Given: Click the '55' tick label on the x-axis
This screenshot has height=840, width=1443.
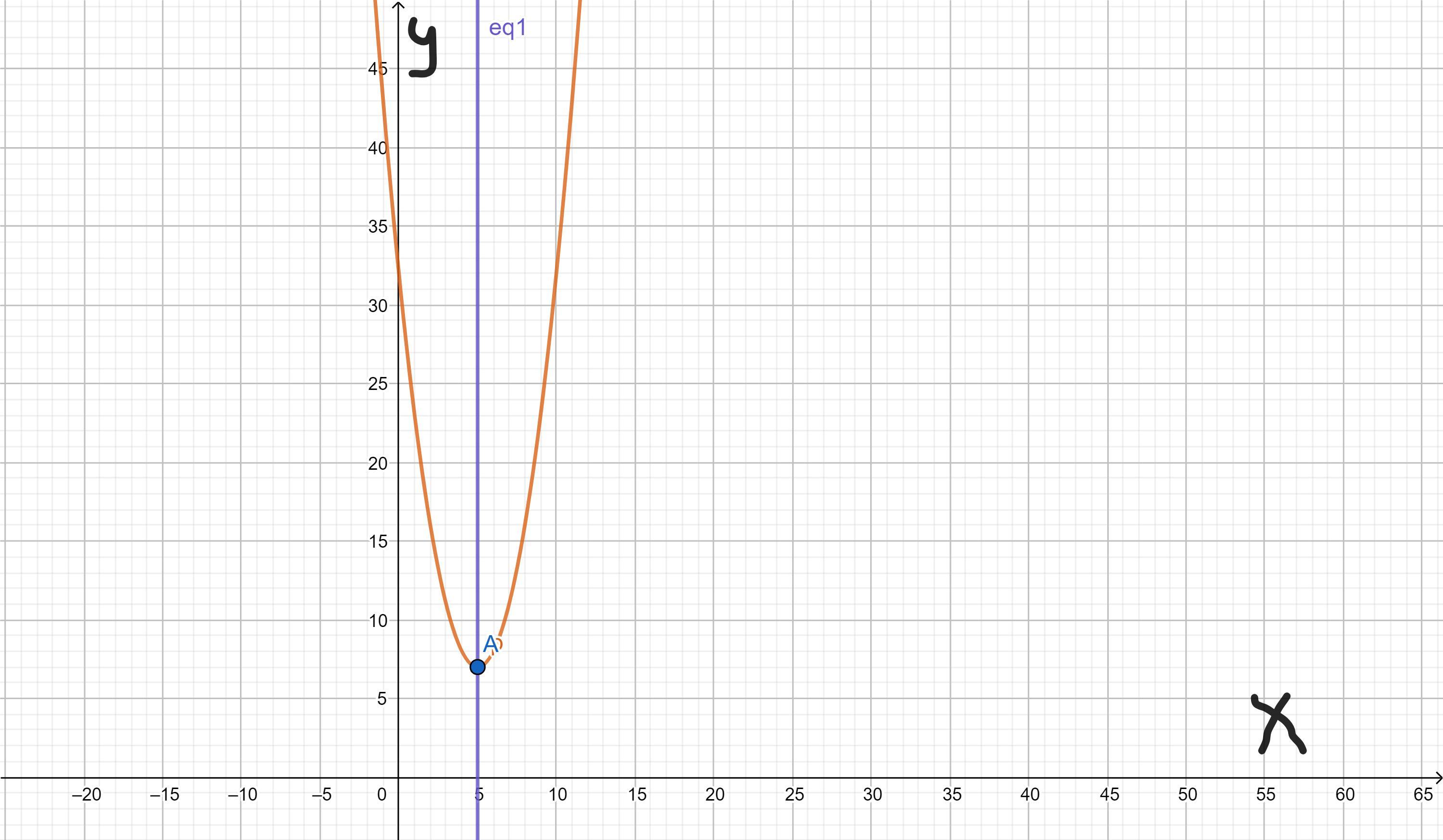Looking at the screenshot, I should click(x=1266, y=795).
